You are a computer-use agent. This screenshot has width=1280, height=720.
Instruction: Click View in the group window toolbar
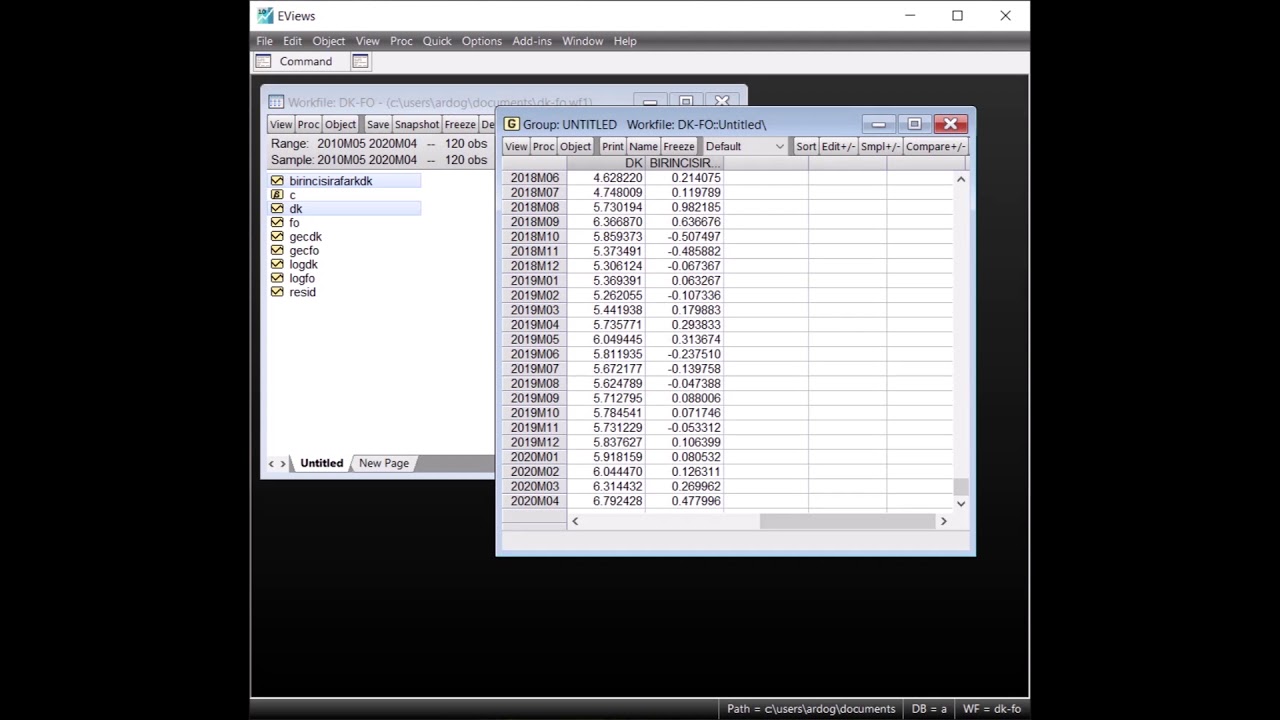(516, 146)
